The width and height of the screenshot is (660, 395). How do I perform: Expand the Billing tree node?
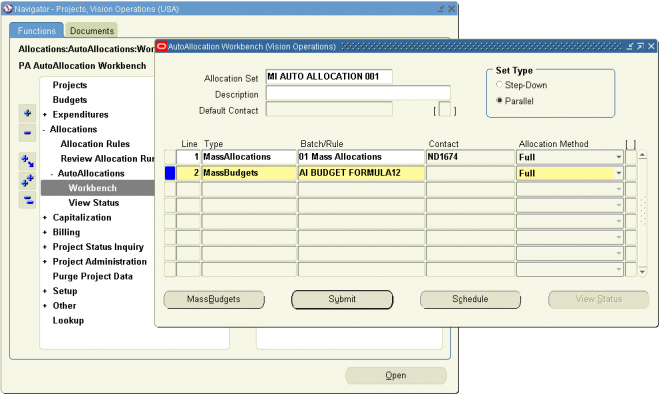point(45,232)
